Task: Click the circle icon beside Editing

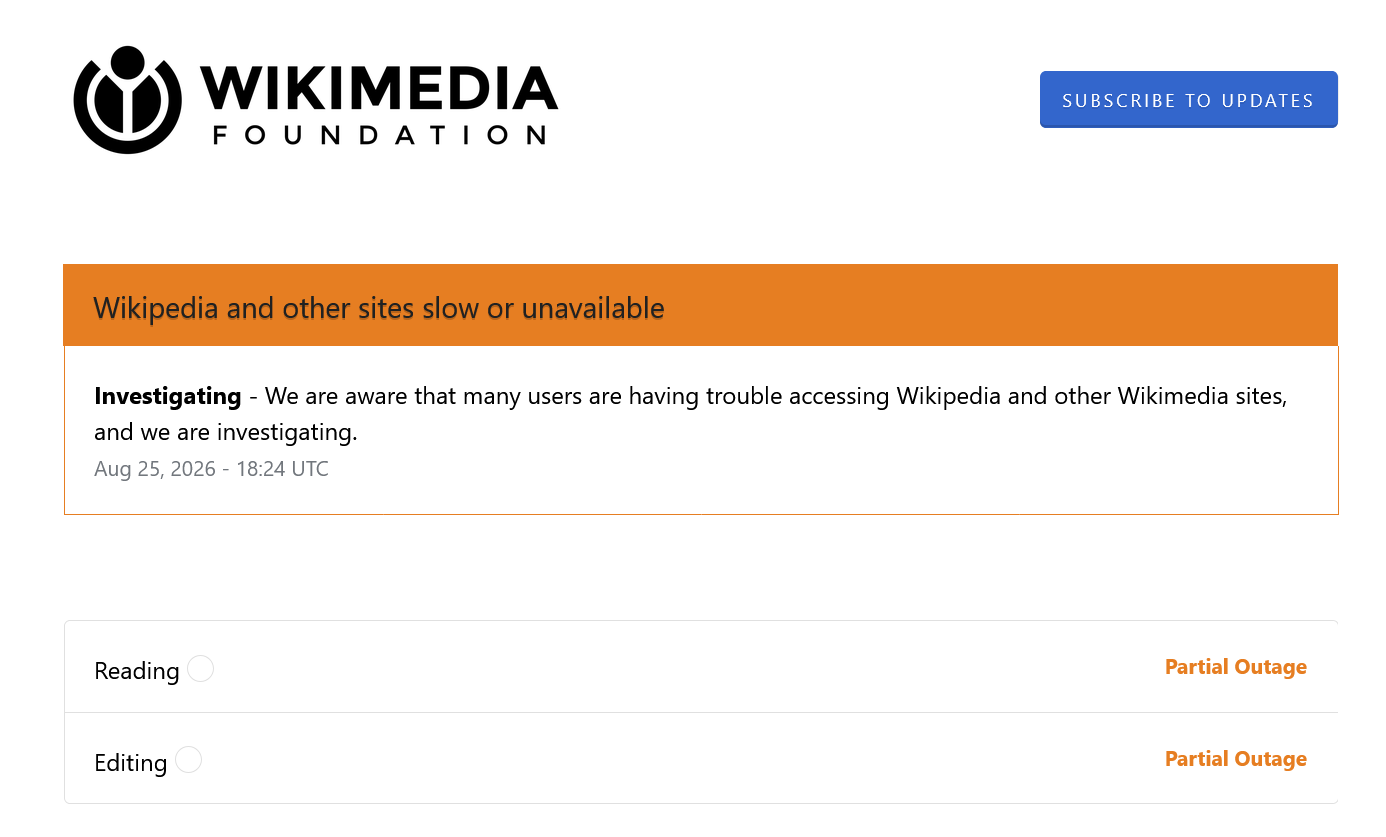Action: [x=188, y=760]
